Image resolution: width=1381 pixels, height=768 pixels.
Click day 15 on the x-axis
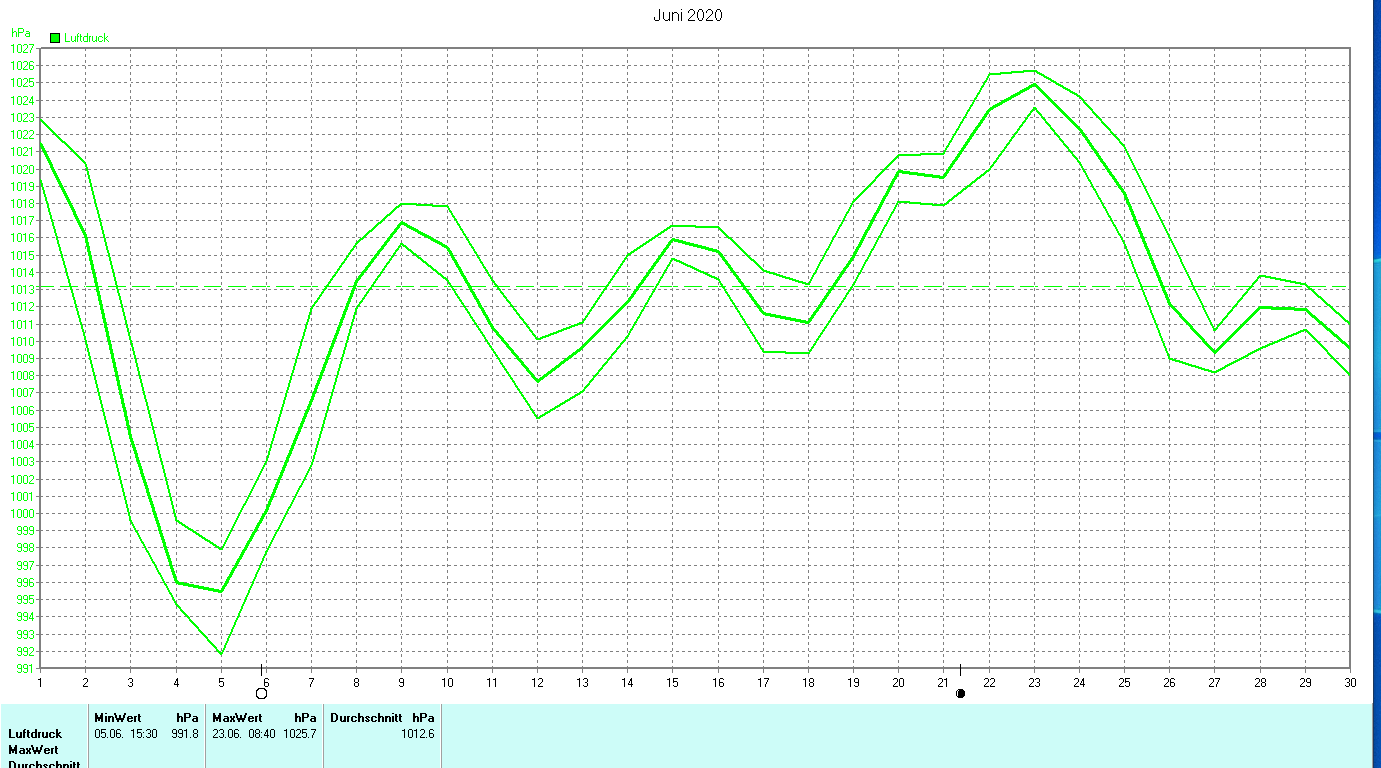(673, 682)
